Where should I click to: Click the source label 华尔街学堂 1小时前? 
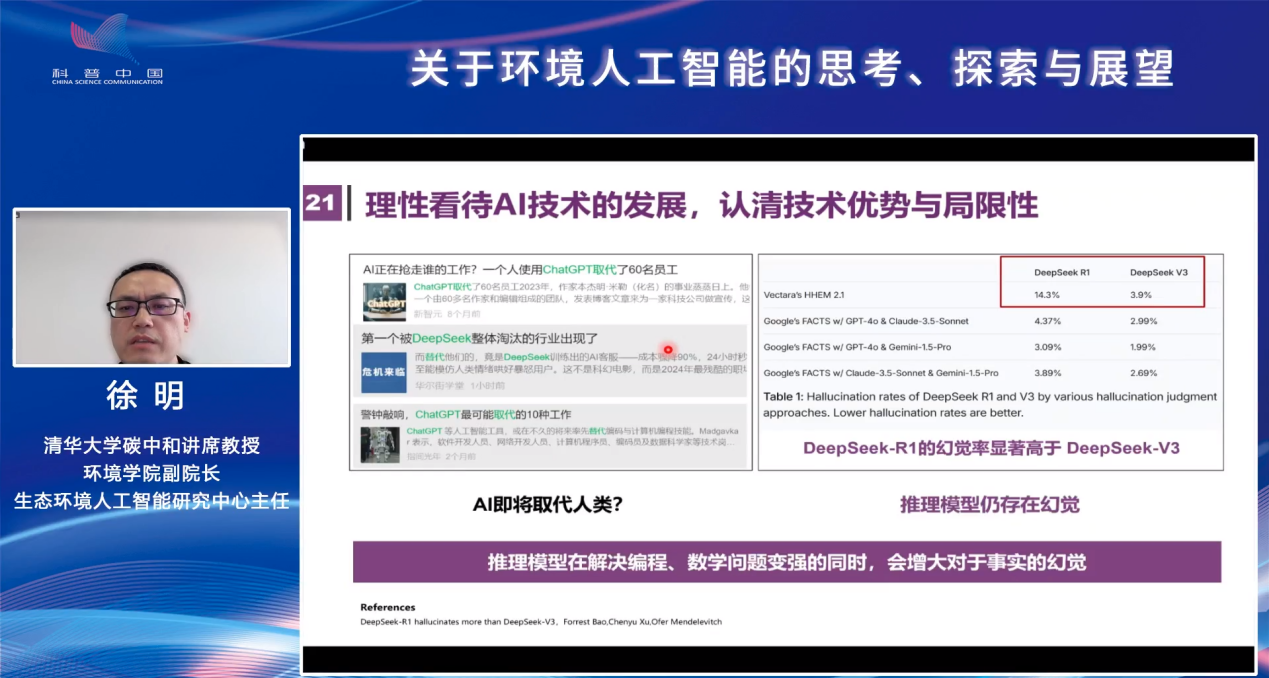pos(459,385)
